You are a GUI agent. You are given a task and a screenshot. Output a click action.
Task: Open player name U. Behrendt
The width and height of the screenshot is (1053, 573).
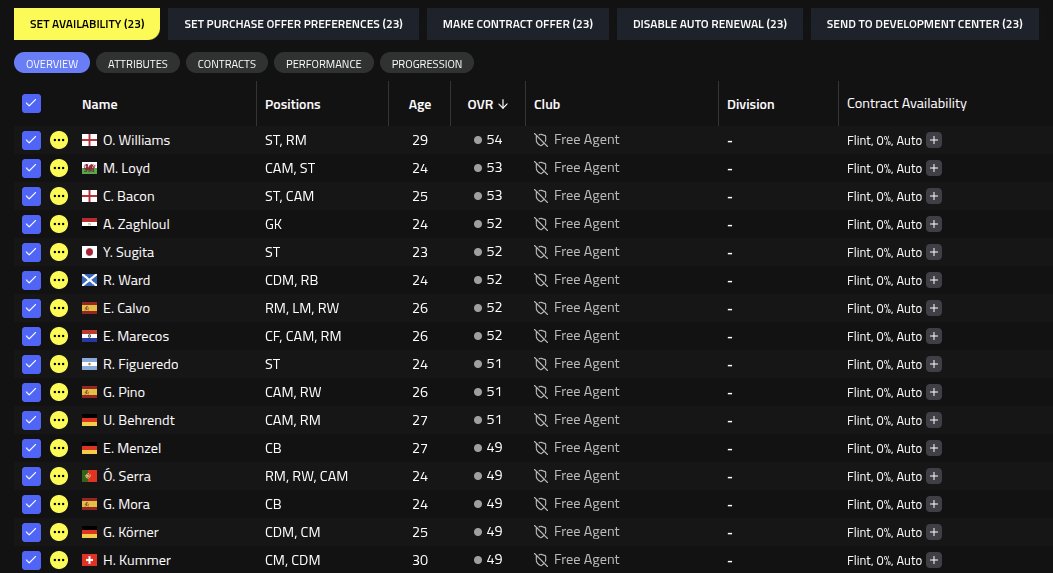[138, 420]
